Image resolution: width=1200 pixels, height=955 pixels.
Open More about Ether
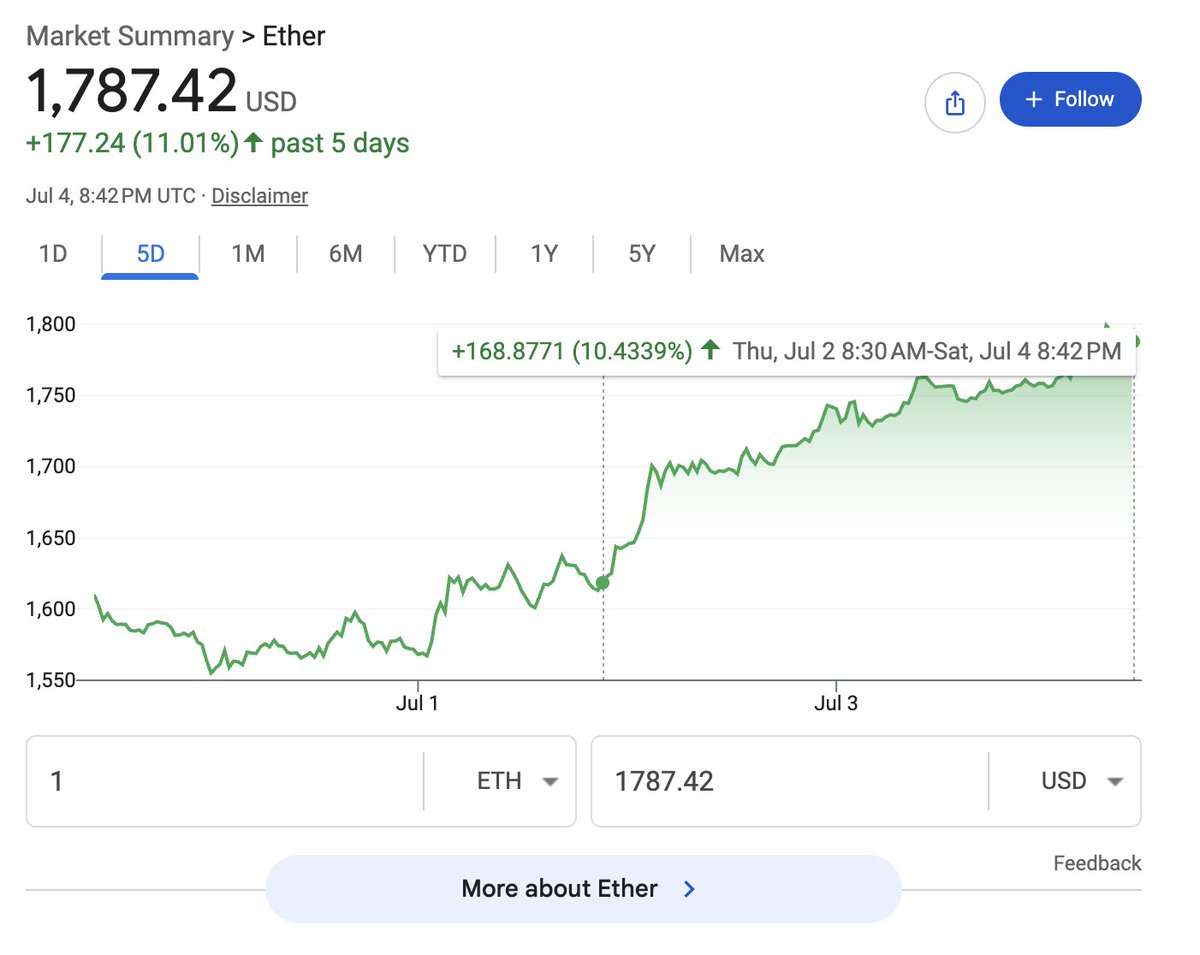(583, 889)
